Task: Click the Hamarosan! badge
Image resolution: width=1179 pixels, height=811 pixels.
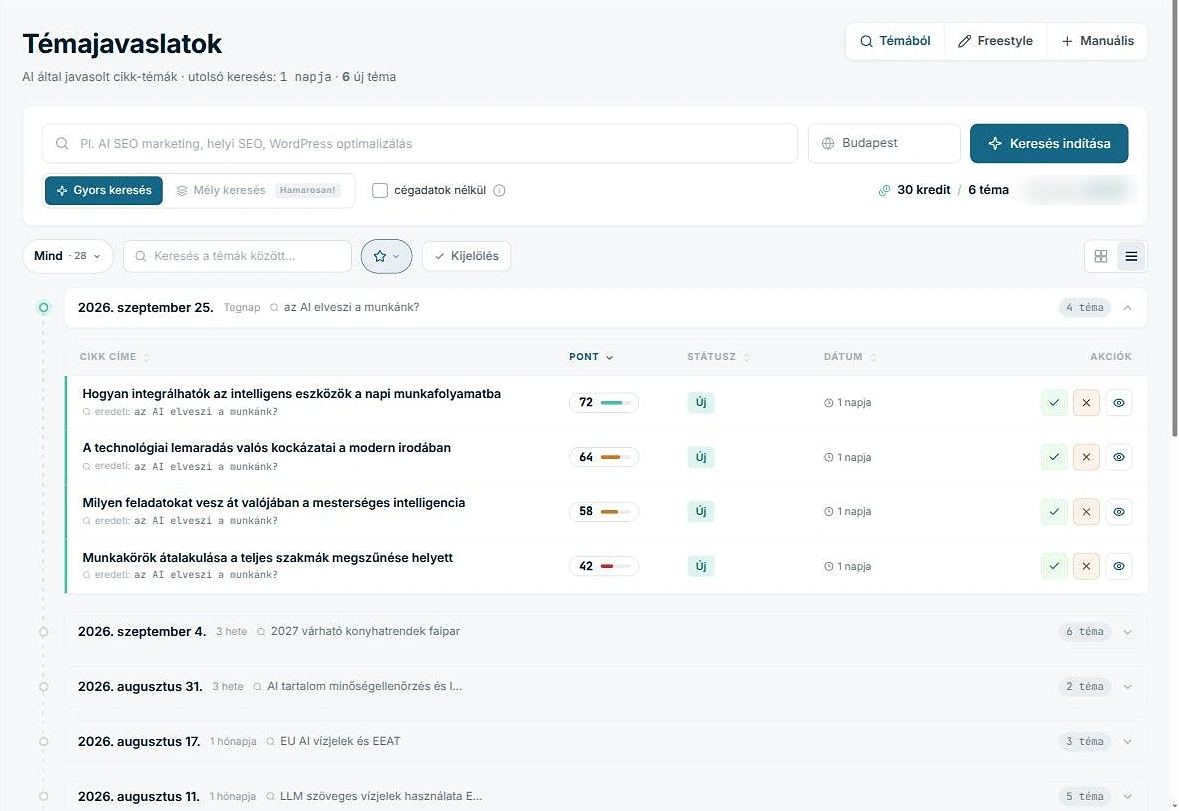Action: click(x=308, y=190)
